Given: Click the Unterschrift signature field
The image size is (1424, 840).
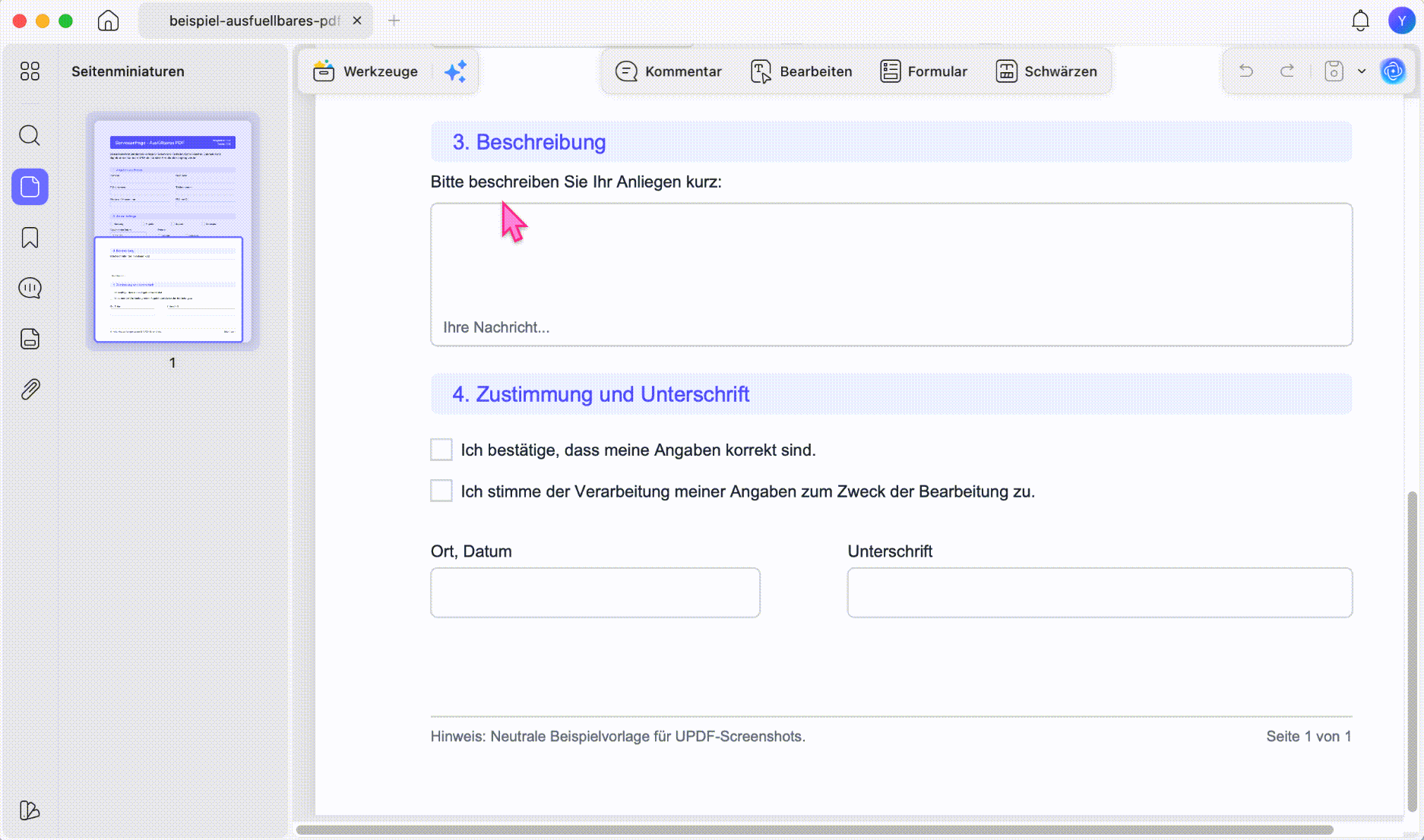Looking at the screenshot, I should [1100, 592].
